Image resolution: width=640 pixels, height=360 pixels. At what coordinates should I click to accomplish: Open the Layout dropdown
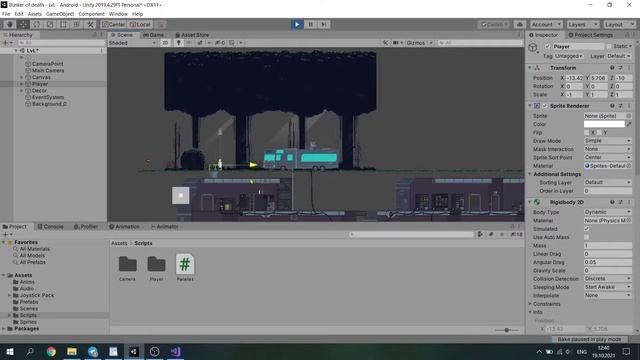coord(619,24)
